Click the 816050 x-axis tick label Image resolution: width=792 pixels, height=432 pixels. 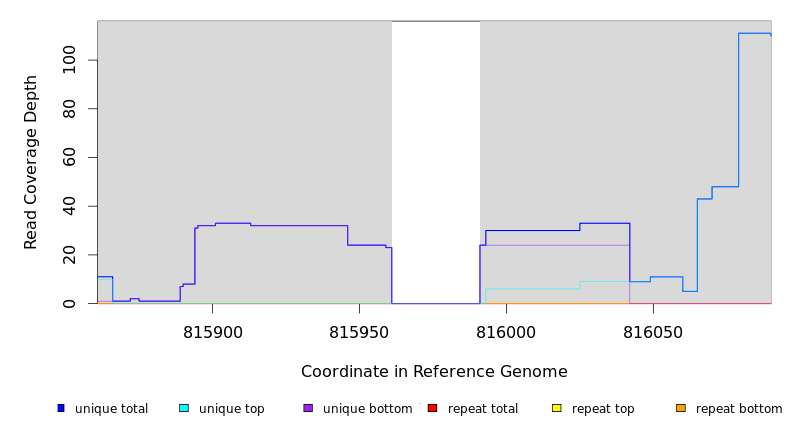[652, 332]
